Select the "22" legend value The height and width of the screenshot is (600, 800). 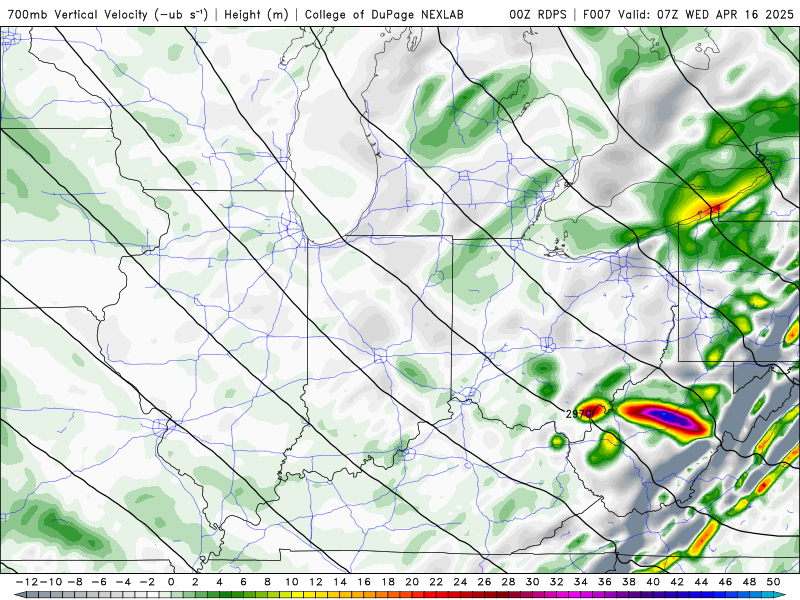tap(436, 582)
